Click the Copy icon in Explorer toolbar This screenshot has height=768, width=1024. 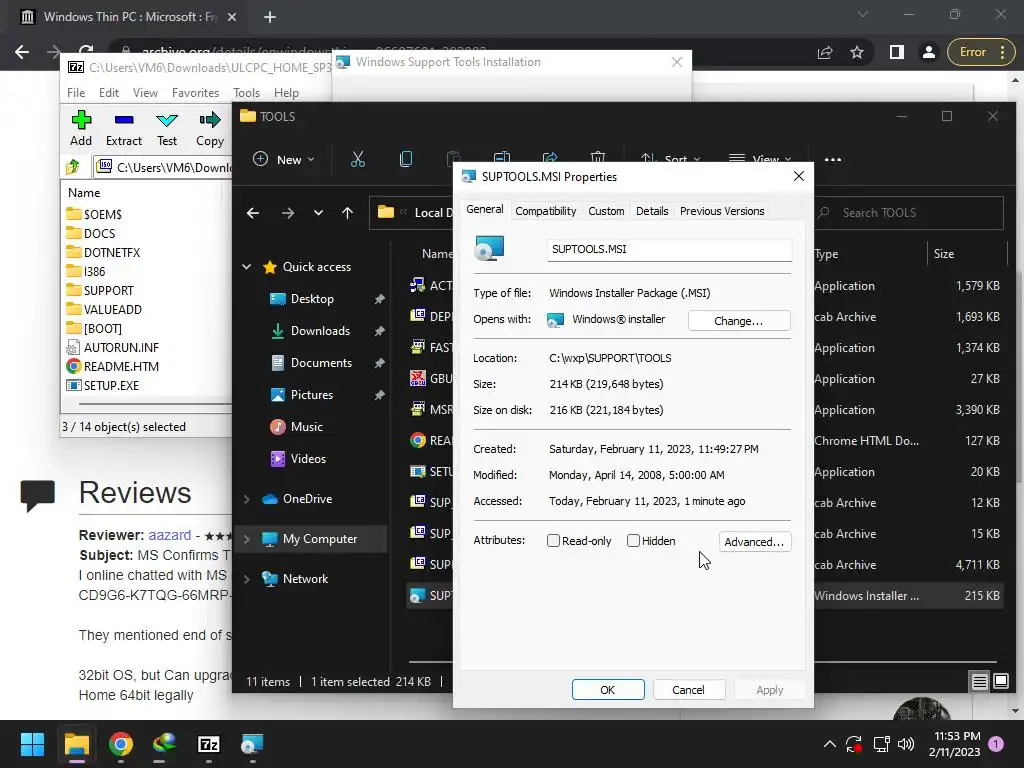tap(406, 159)
